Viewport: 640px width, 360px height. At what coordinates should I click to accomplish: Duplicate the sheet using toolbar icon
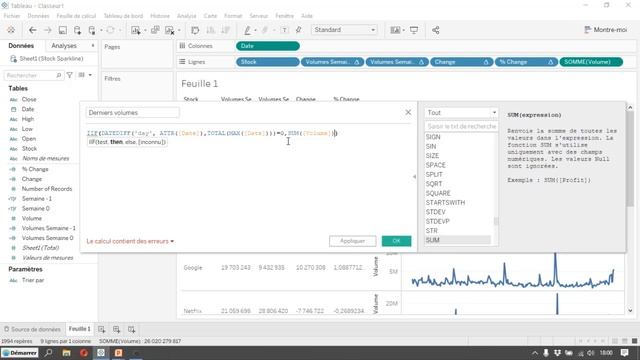pyautogui.click(x=155, y=30)
